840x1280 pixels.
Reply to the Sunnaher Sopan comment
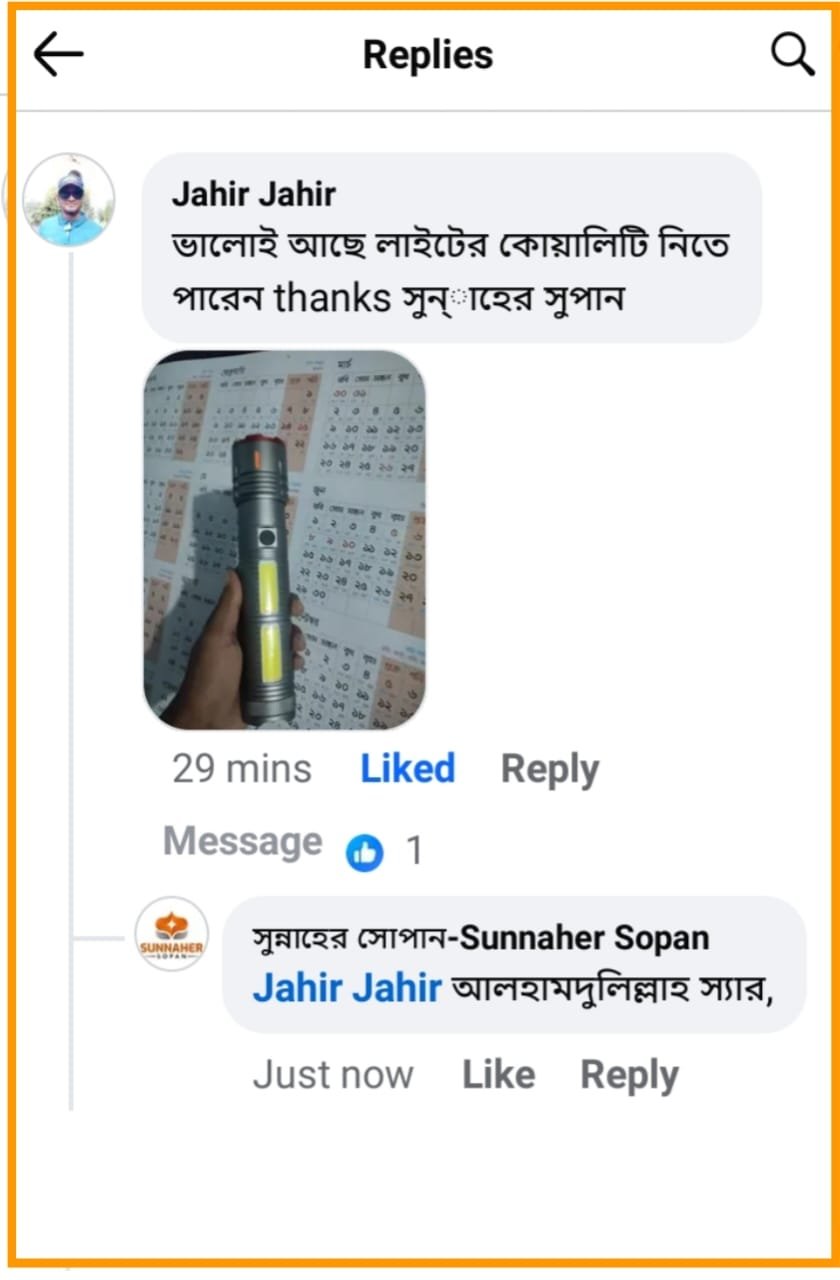[x=629, y=1075]
